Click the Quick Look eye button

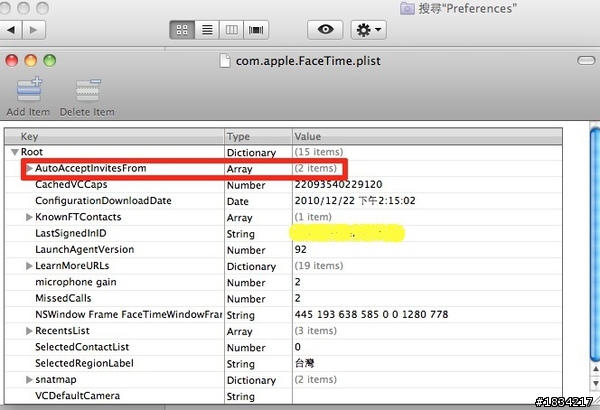[x=325, y=29]
